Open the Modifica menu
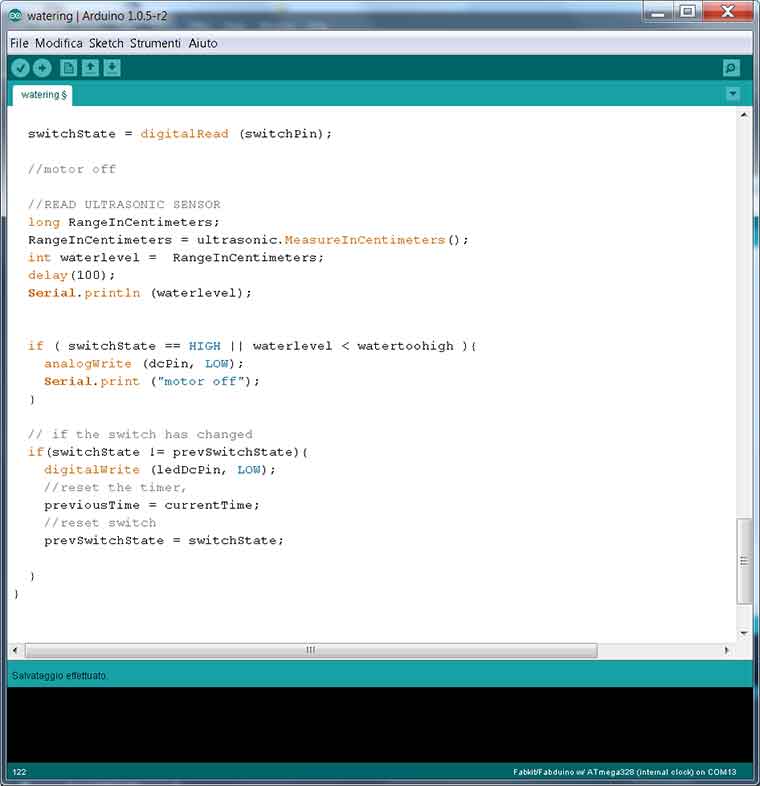 59,43
